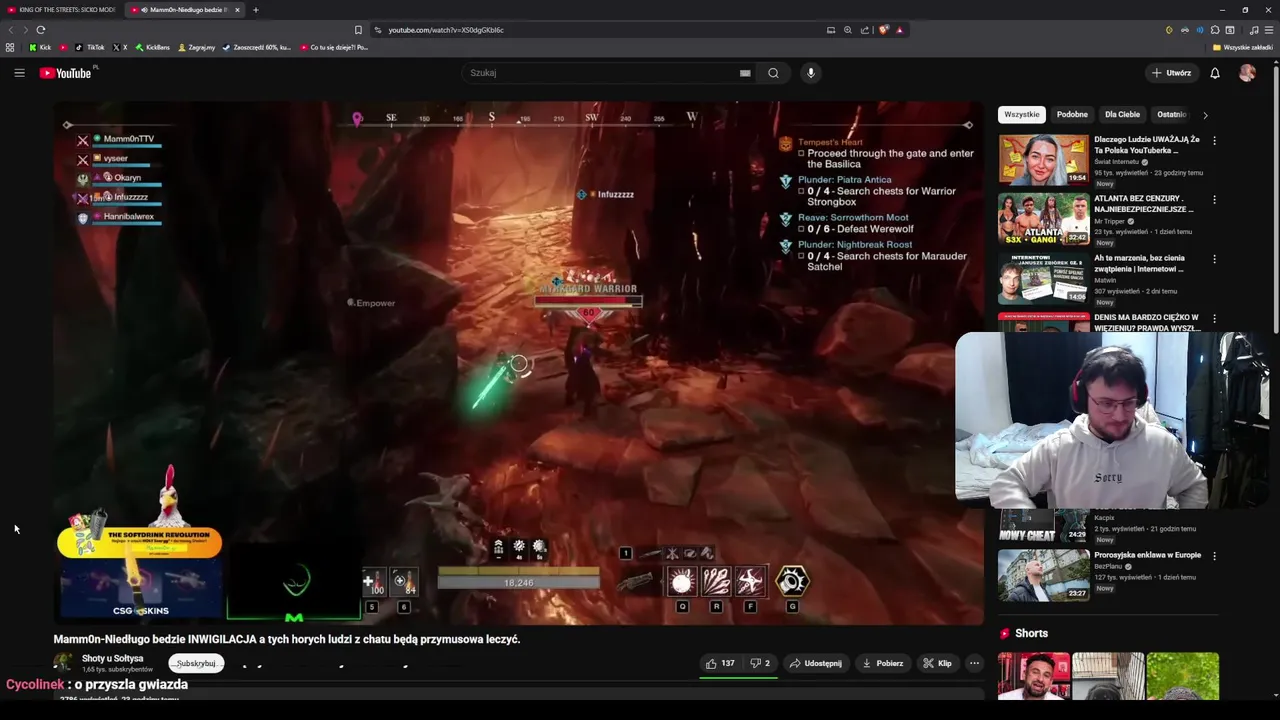
Task: Open the browser main menu icon
Action: [1267, 30]
